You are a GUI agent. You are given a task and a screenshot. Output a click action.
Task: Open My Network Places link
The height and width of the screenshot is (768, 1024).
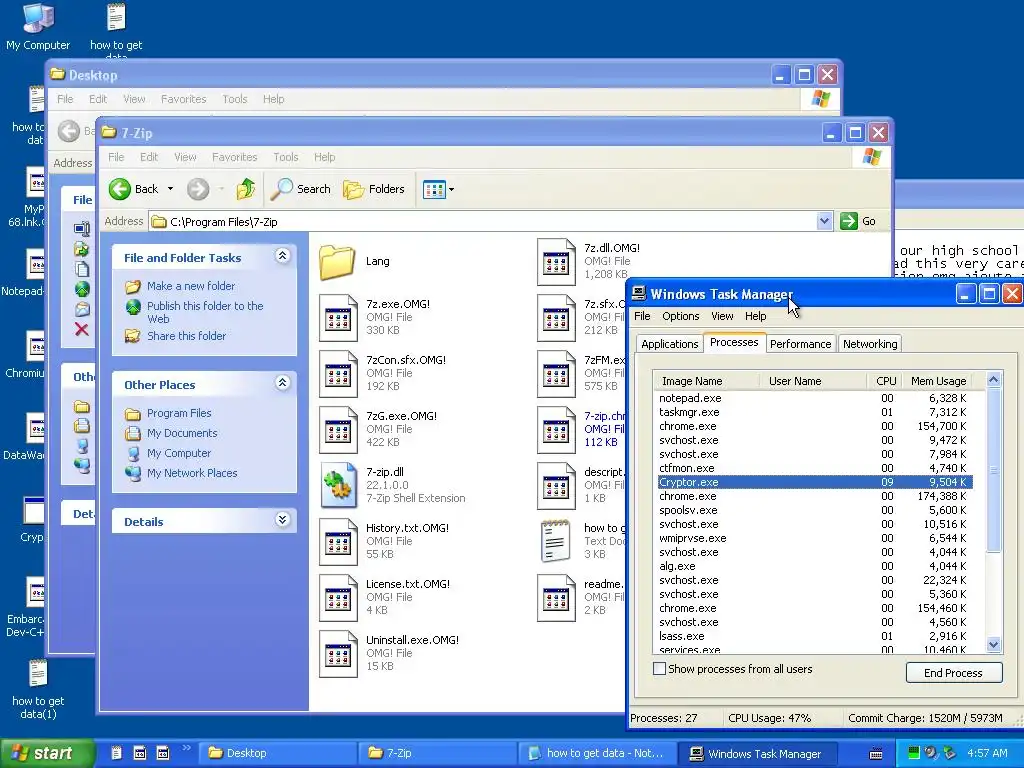[192, 473]
